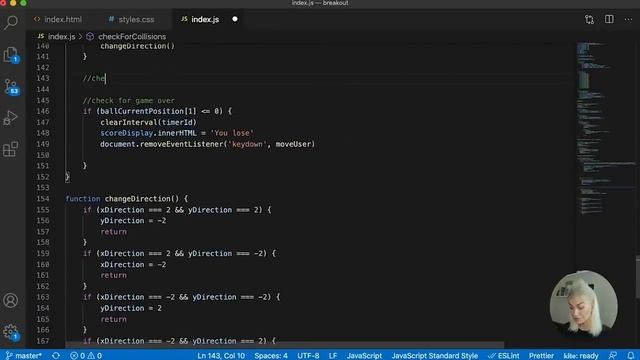Viewport: 640px width, 360px height.
Task: Click 'removeEventListener' on line 149
Action: 182,144
